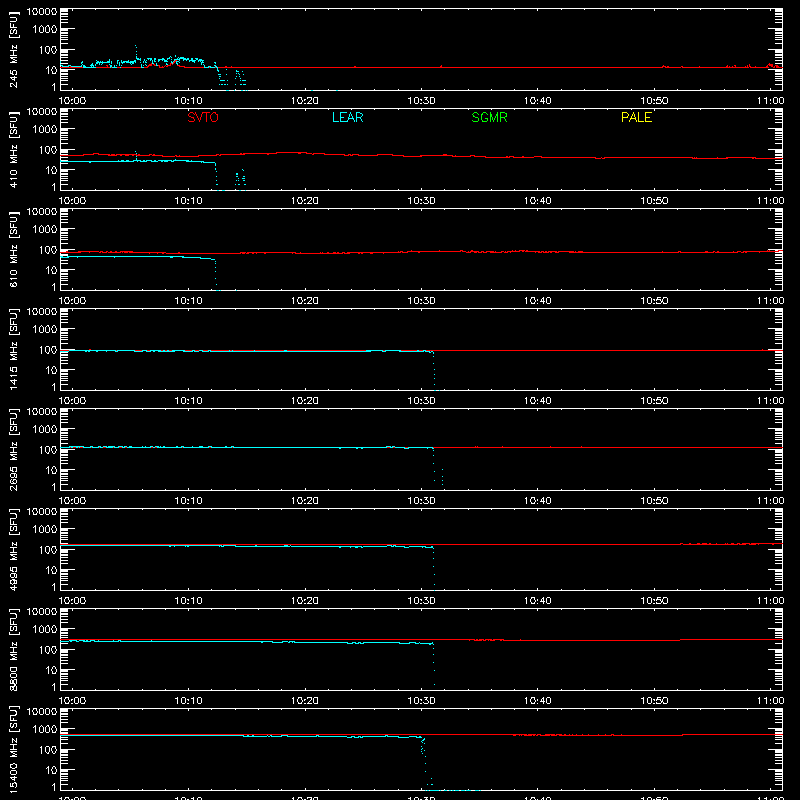Click the 10:00 time label under 4995 MHz panel
The width and height of the screenshot is (800, 800).
coord(72,601)
